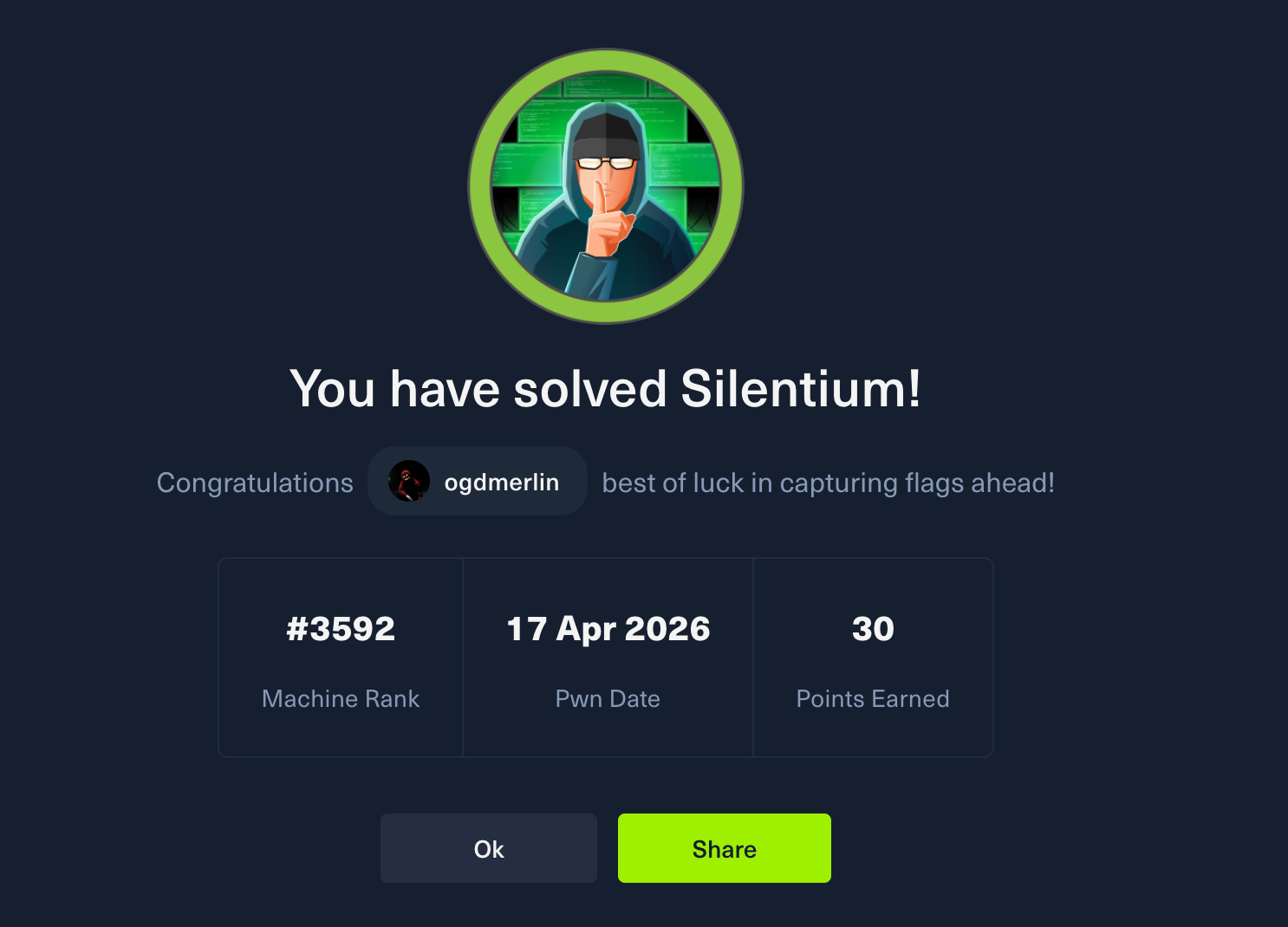Click the 'You have solved Silentium!' heading
This screenshot has height=927, width=1288.
tap(607, 390)
